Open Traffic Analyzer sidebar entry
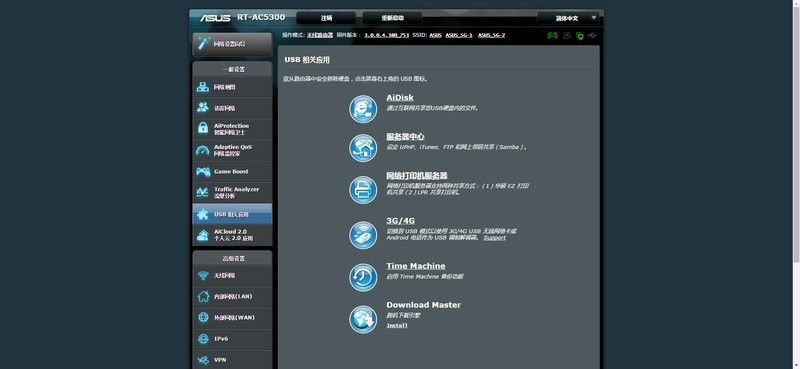Viewport: 800px width, 369px height. [232, 192]
